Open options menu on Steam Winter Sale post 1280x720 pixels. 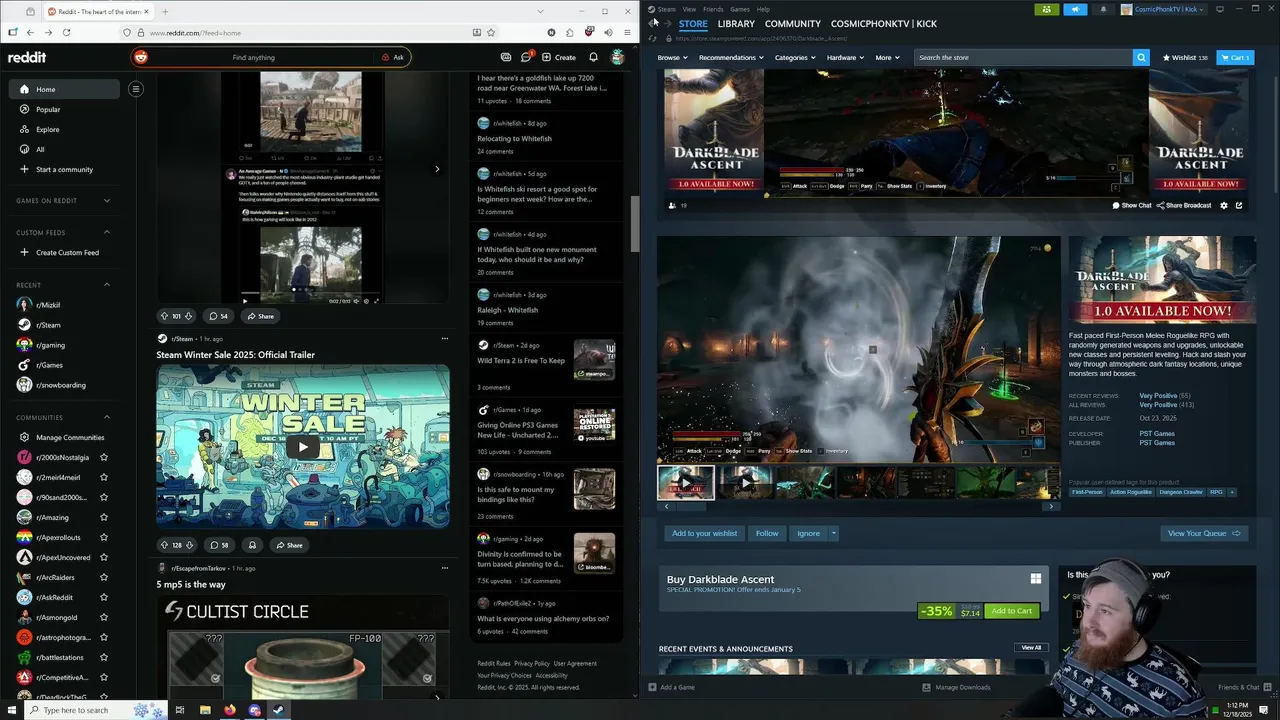click(444, 339)
